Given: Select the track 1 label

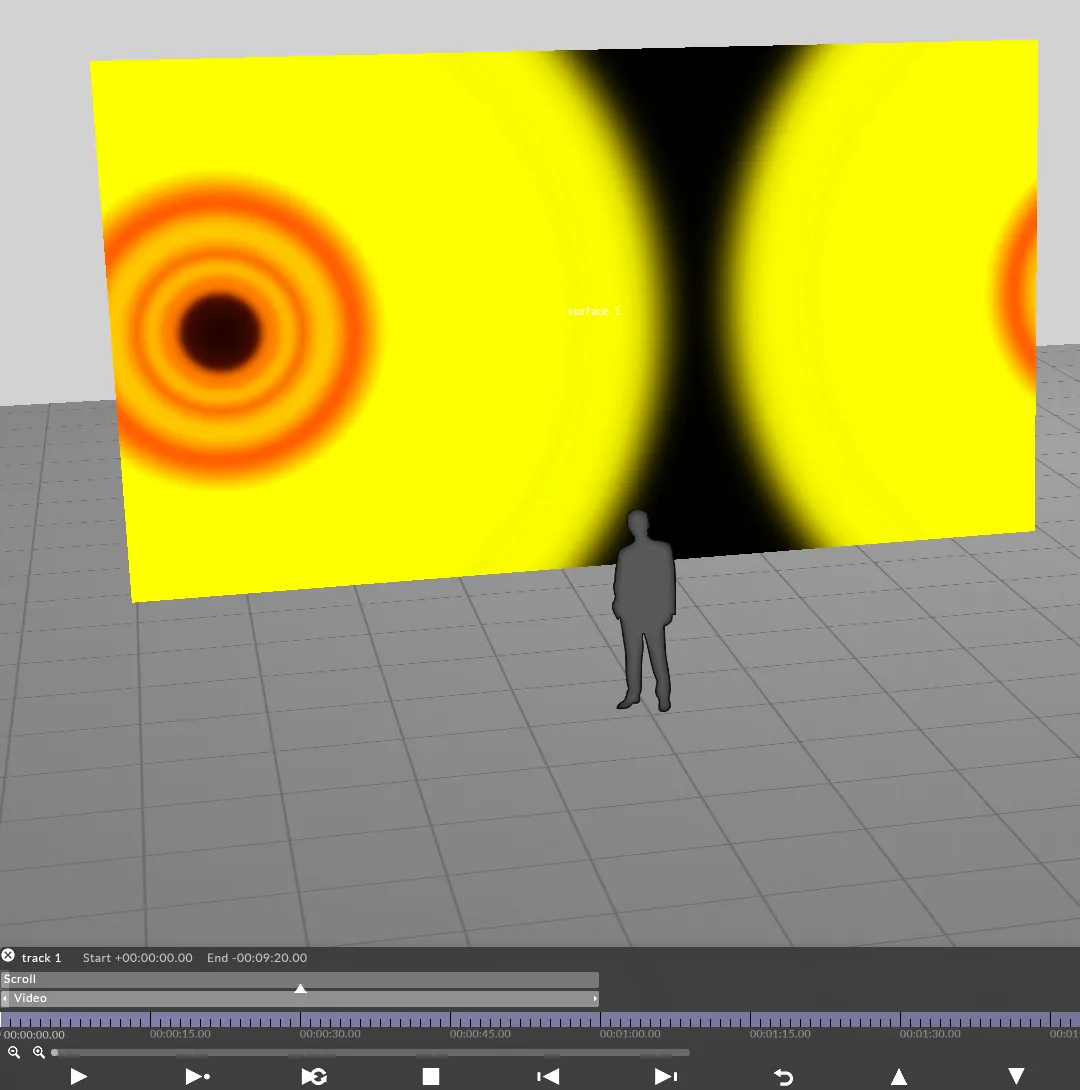Looking at the screenshot, I should coord(42,957).
